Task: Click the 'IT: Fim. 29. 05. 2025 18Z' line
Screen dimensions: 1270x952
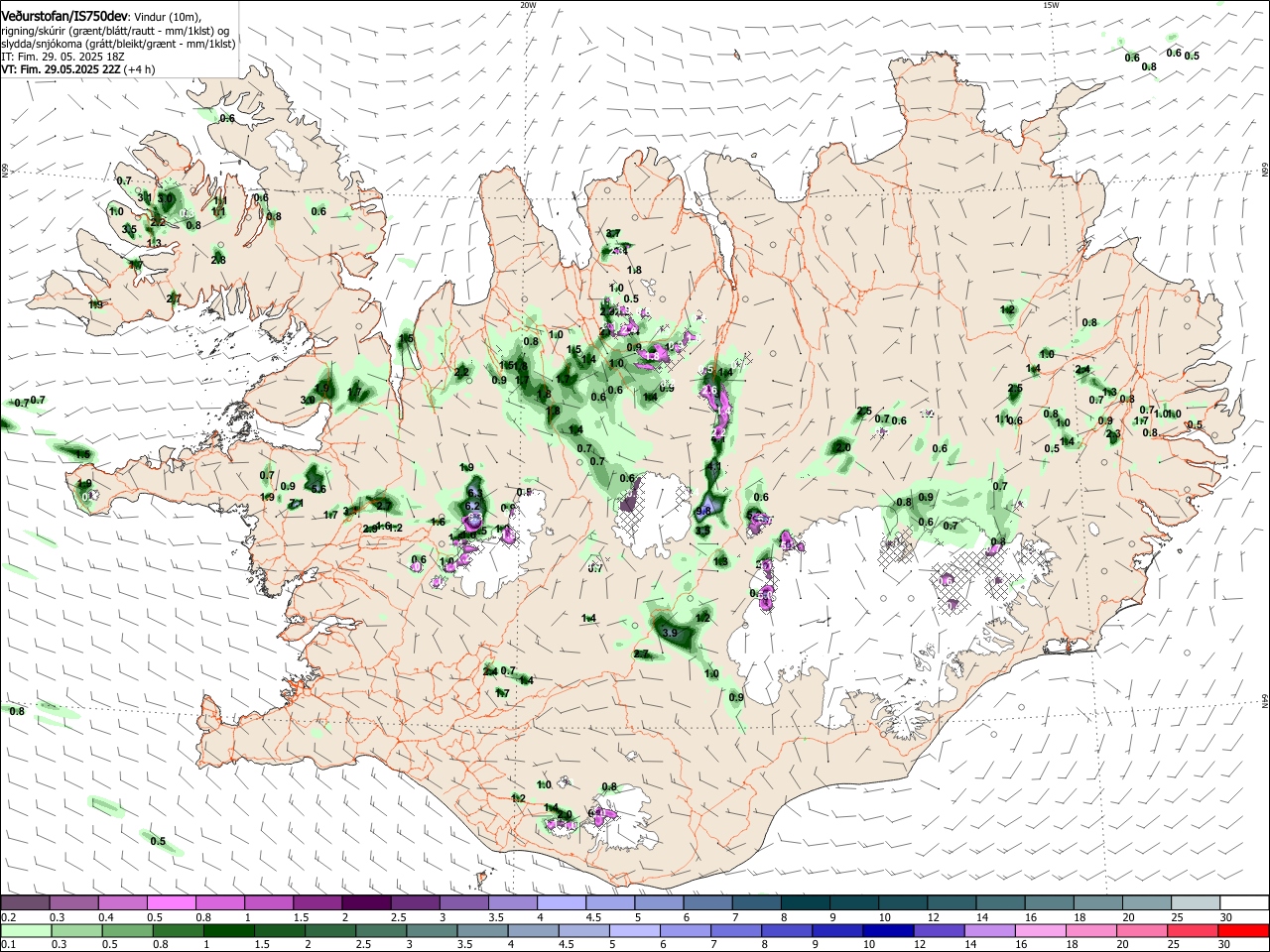Action: pyautogui.click(x=62, y=57)
